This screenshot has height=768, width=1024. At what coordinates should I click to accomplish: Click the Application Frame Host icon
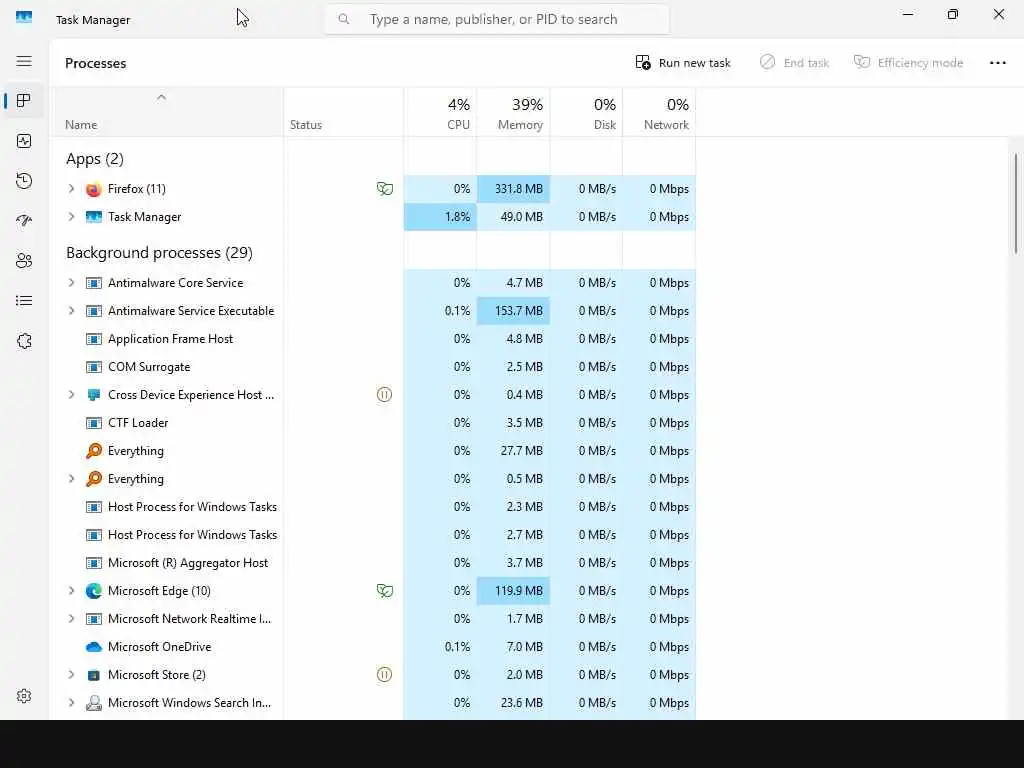(93, 339)
